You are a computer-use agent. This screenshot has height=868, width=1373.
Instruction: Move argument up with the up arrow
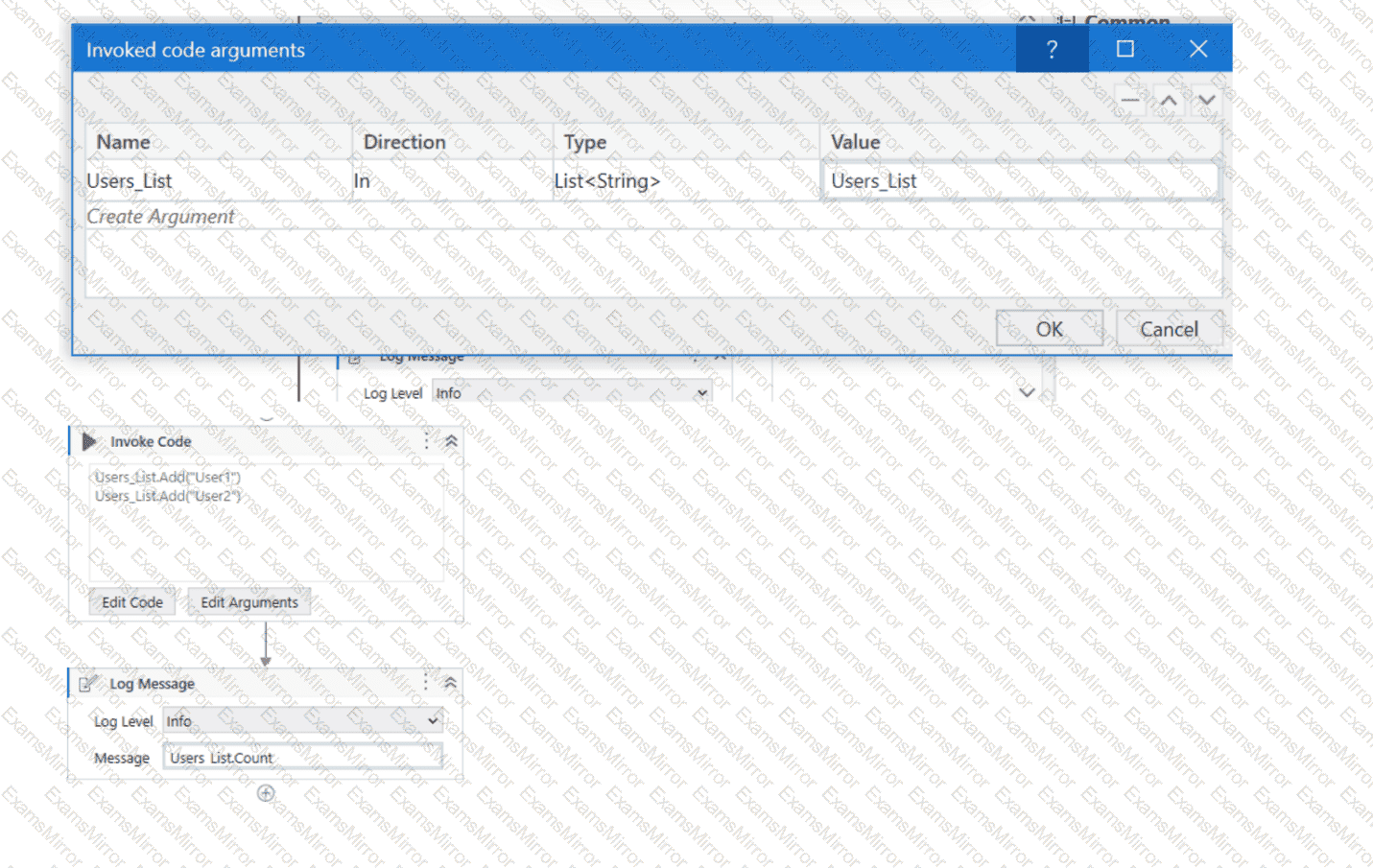[x=1168, y=101]
